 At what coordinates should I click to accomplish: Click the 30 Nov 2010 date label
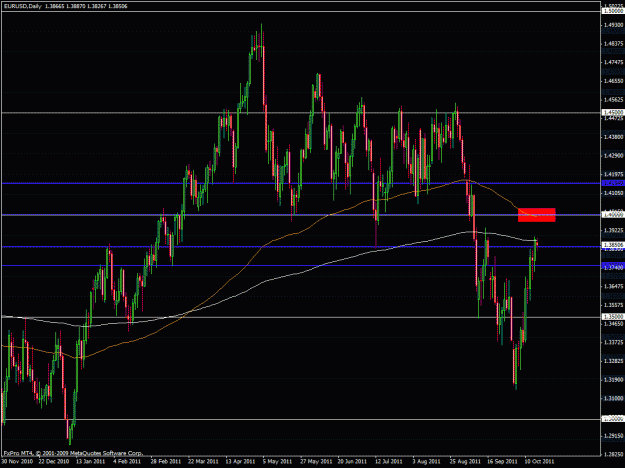point(16,461)
